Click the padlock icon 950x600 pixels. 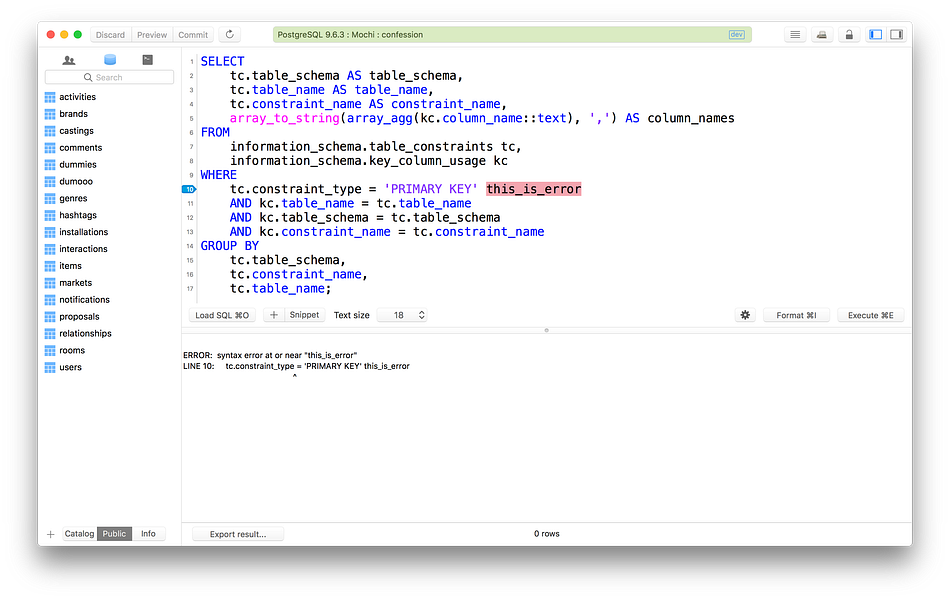pos(849,35)
